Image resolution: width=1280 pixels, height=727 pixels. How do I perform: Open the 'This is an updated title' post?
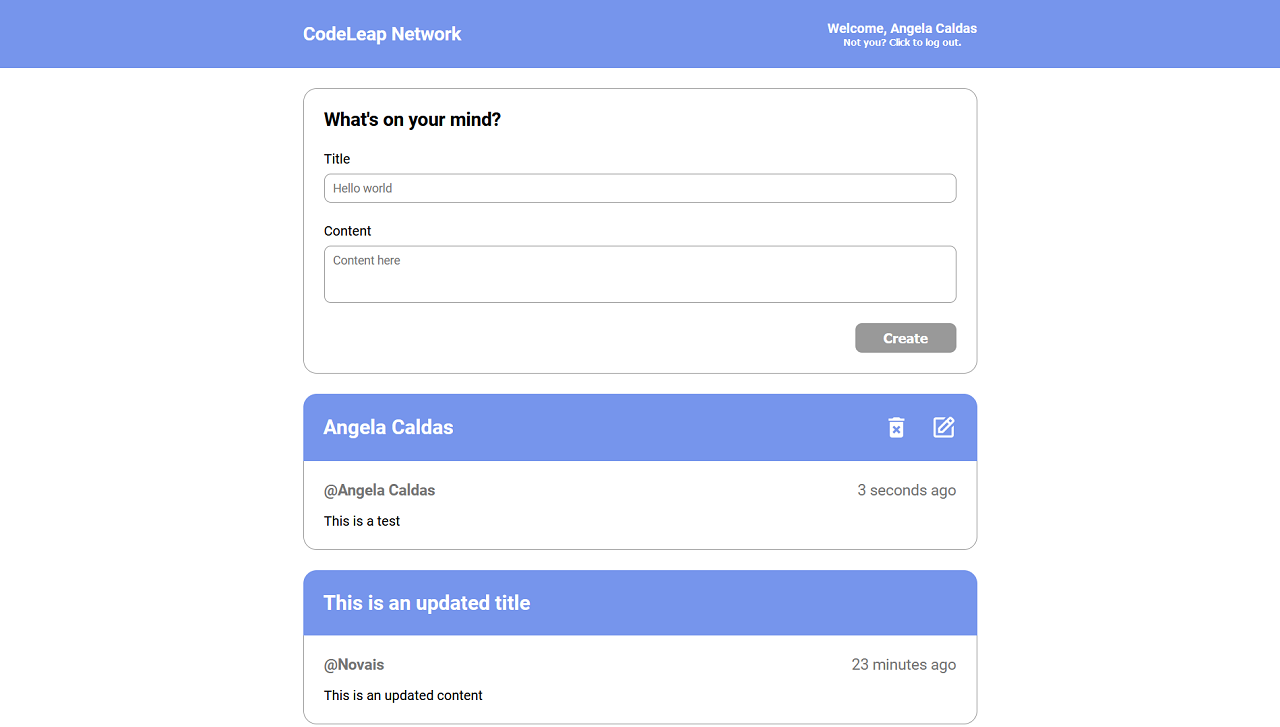427,603
